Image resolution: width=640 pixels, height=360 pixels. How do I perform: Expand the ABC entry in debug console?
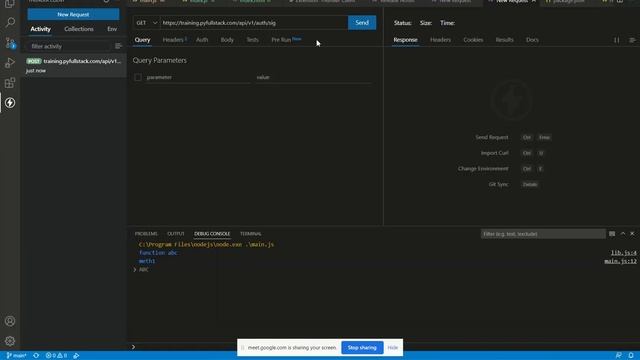click(135, 269)
